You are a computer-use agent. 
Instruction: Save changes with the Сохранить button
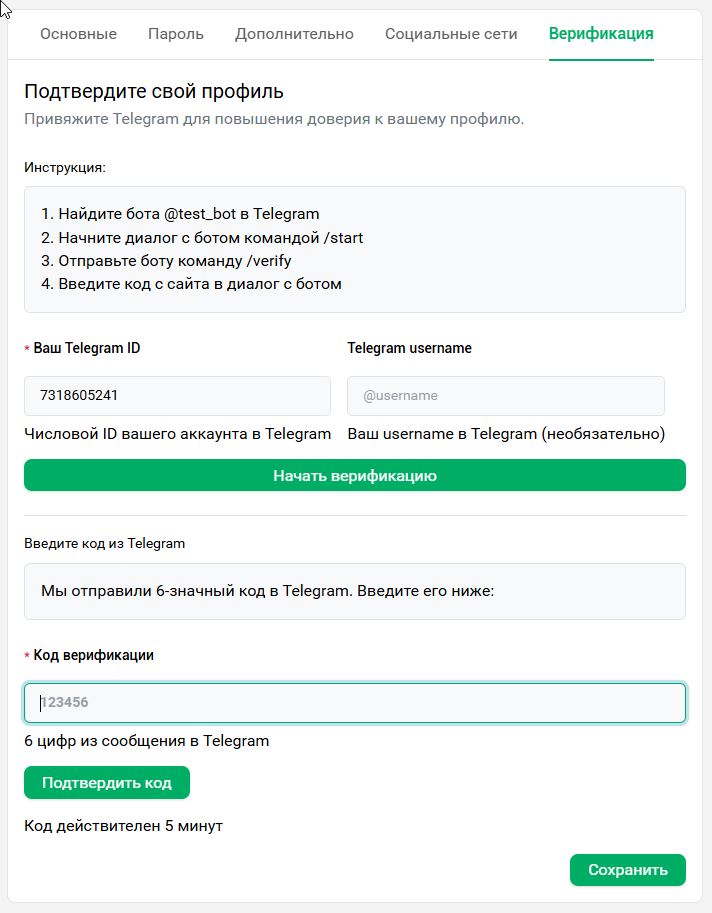coord(627,870)
